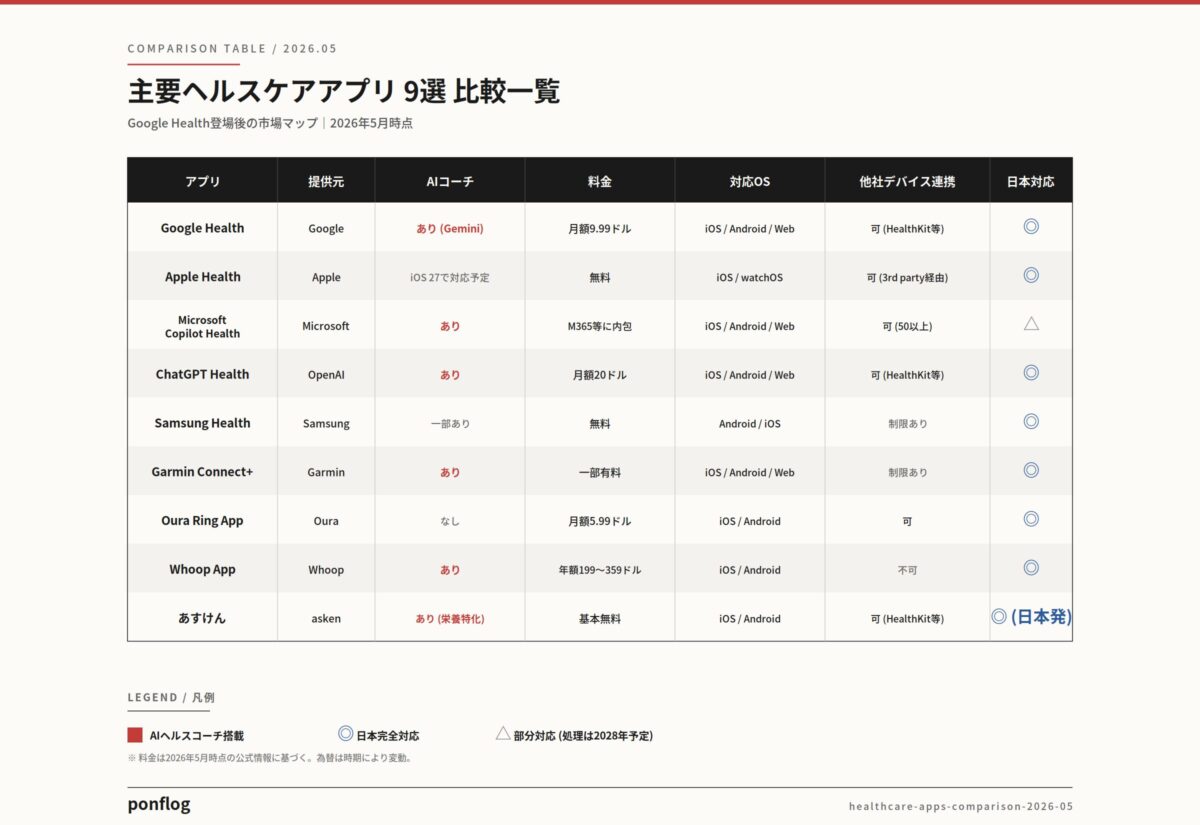
Task: Select the Oura Ring App name cell
Action: point(202,521)
